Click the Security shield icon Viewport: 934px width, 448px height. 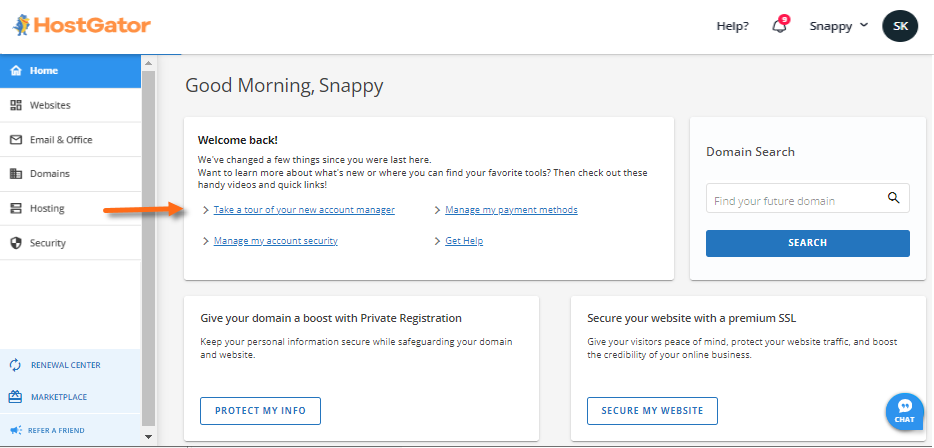pyautogui.click(x=16, y=243)
